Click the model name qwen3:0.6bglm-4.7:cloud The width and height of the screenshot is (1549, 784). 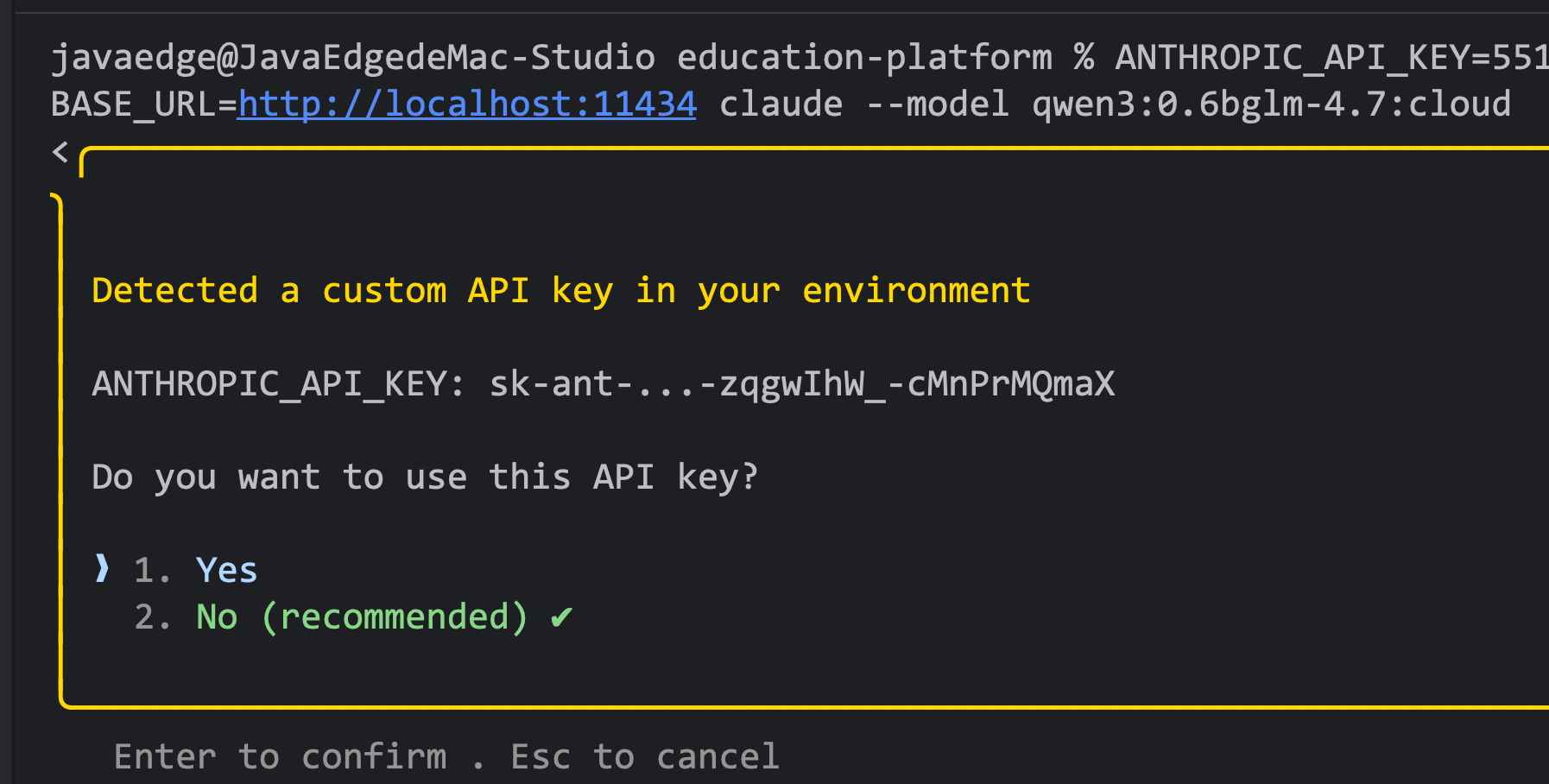point(1271,104)
